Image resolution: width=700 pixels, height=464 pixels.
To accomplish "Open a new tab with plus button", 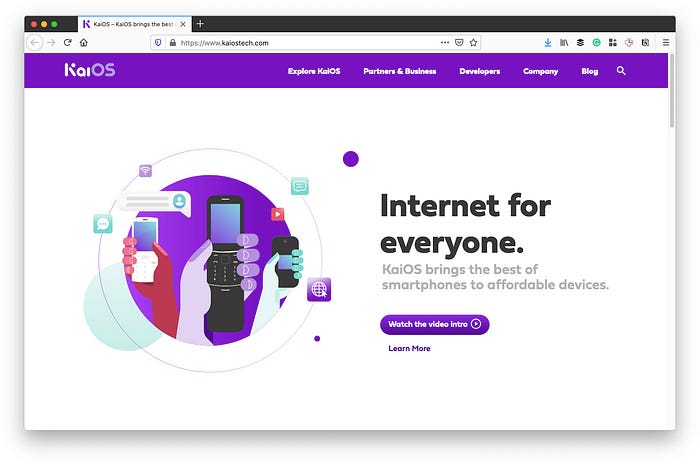I will [x=200, y=24].
